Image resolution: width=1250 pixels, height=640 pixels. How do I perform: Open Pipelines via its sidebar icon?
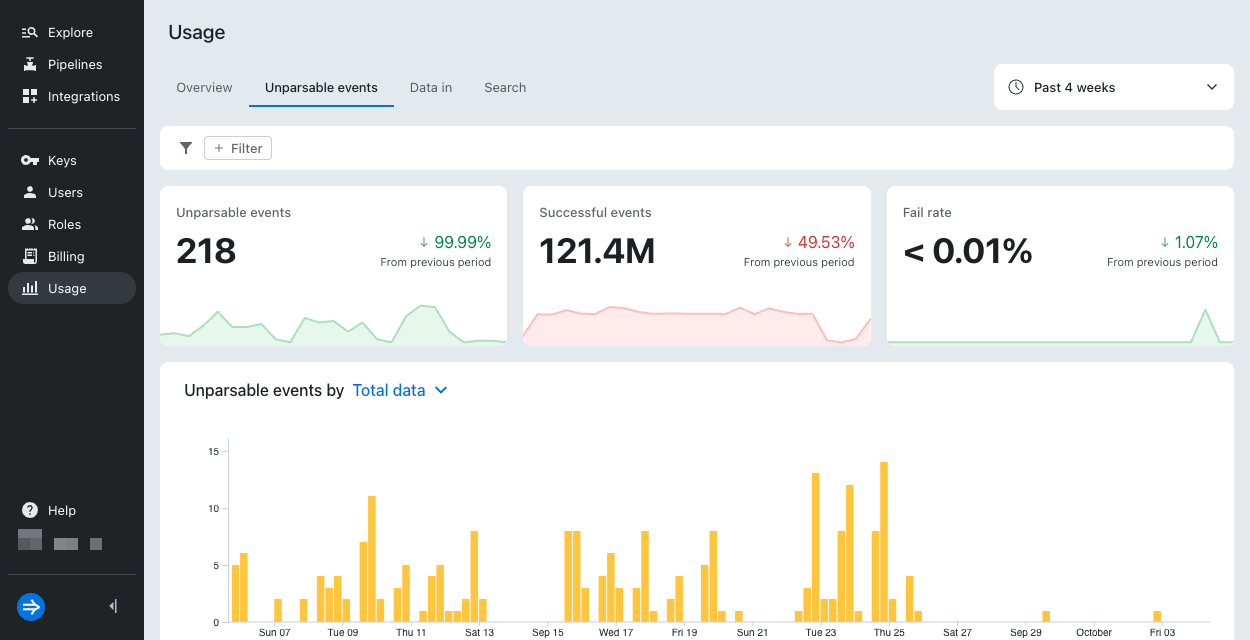30,65
